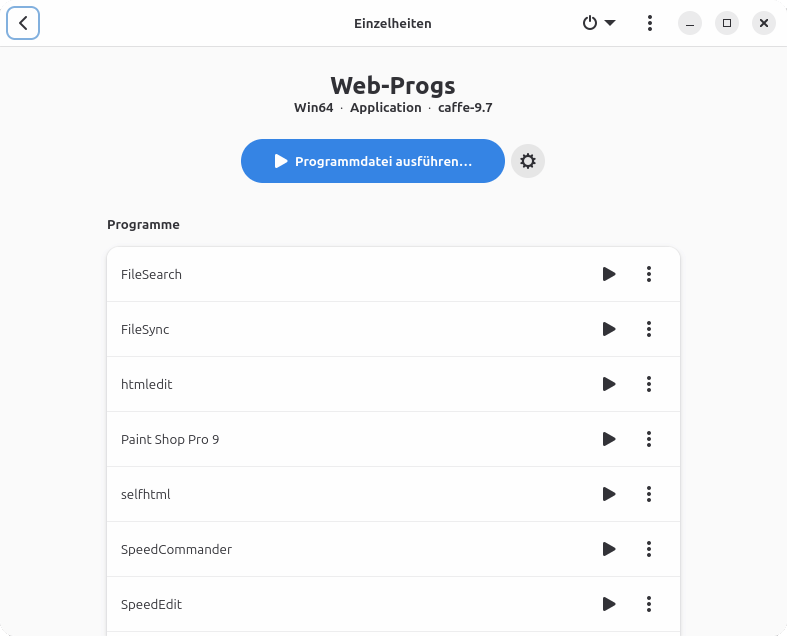Run FileSync using its play icon
Viewport: 787px width, 636px height.
(x=609, y=329)
